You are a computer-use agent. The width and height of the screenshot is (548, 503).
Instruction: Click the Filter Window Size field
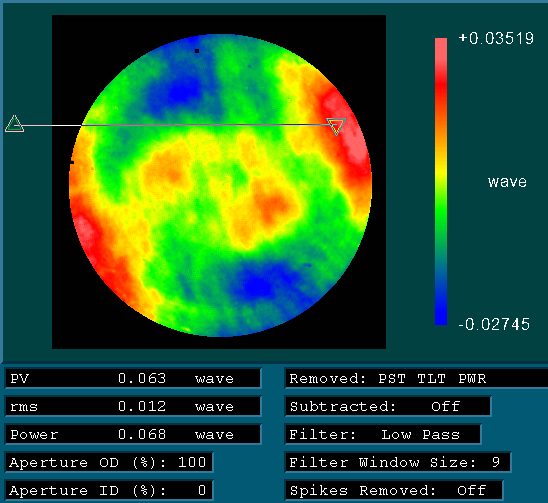point(398,462)
